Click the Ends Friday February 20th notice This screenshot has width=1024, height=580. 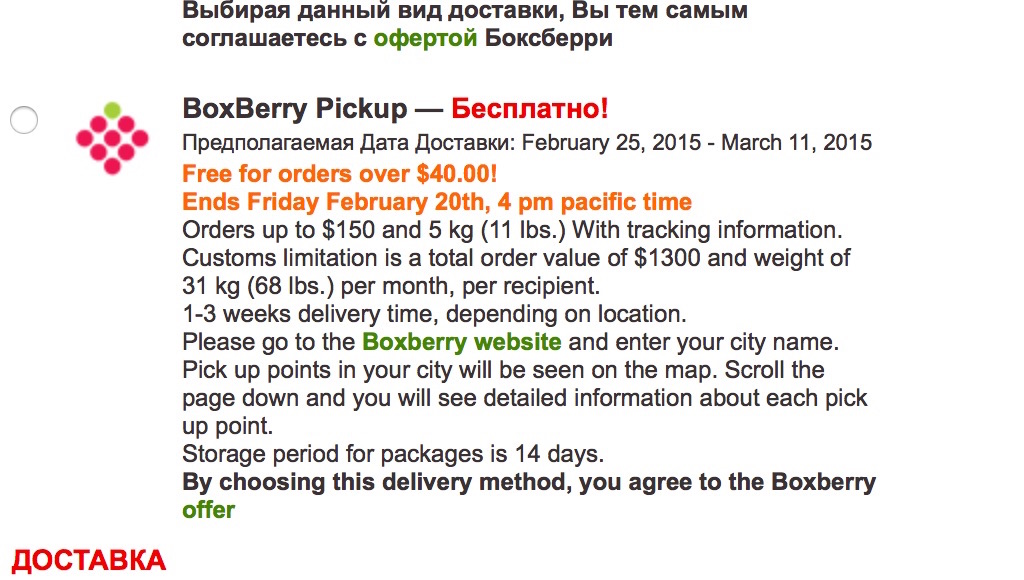pyautogui.click(x=437, y=202)
